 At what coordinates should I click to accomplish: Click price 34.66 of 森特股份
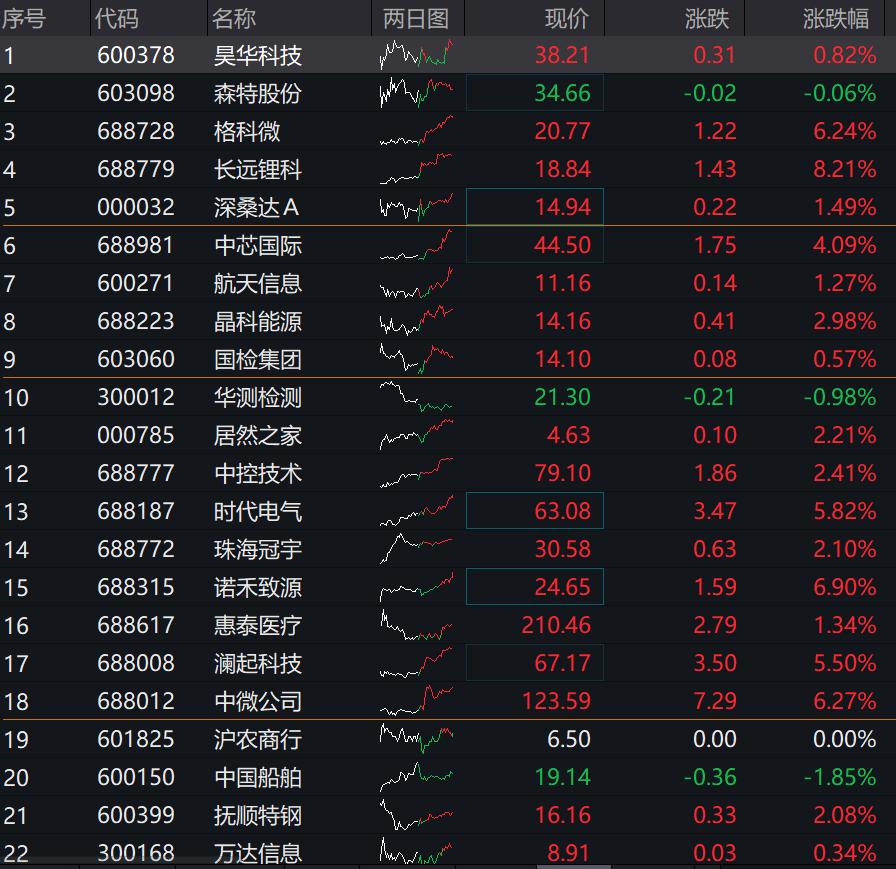562,93
